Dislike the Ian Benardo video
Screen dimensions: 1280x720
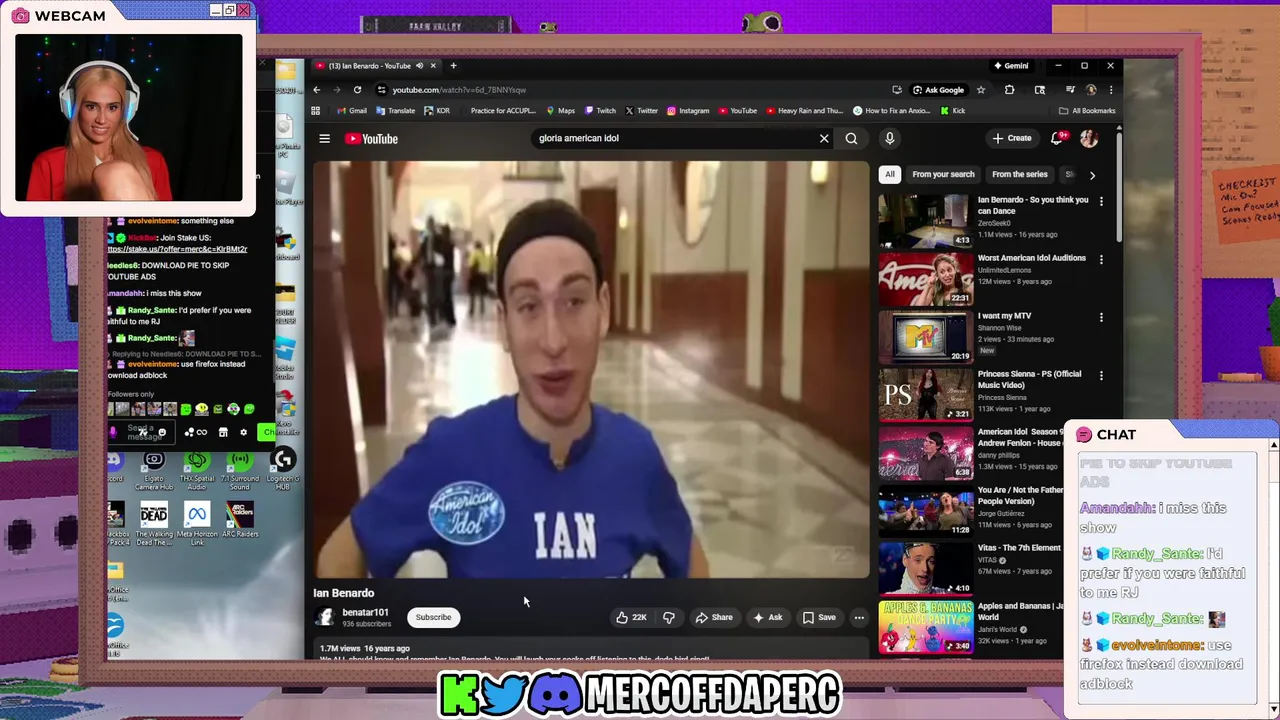pyautogui.click(x=669, y=617)
